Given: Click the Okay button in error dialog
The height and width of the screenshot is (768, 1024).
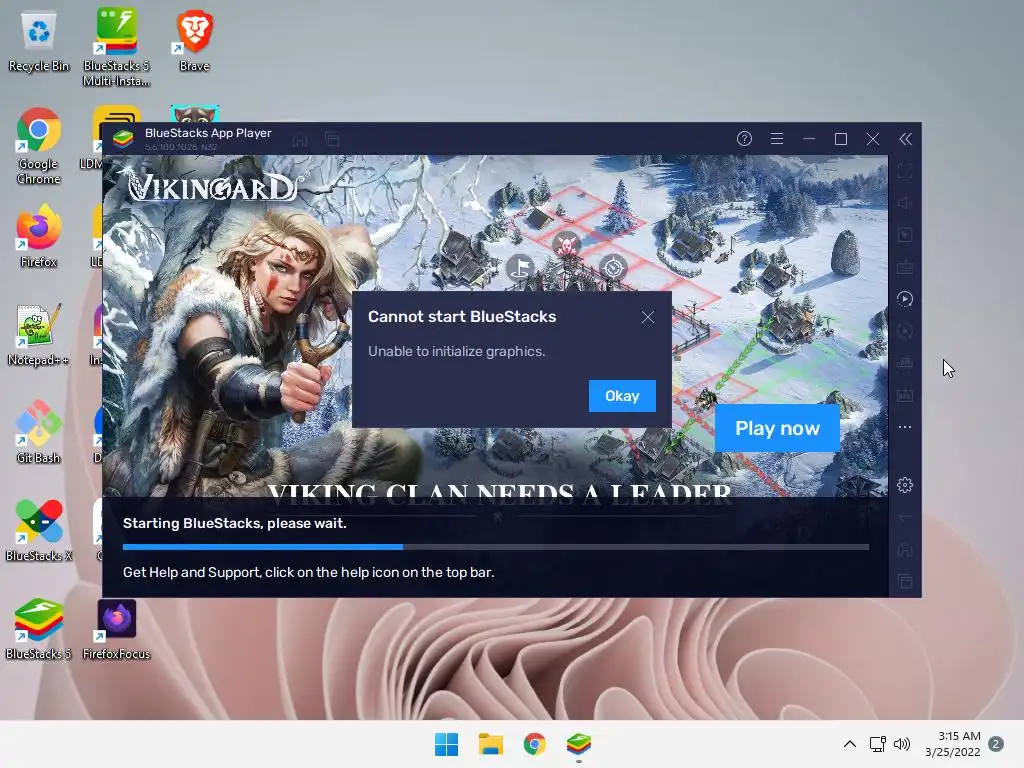Looking at the screenshot, I should pos(622,396).
